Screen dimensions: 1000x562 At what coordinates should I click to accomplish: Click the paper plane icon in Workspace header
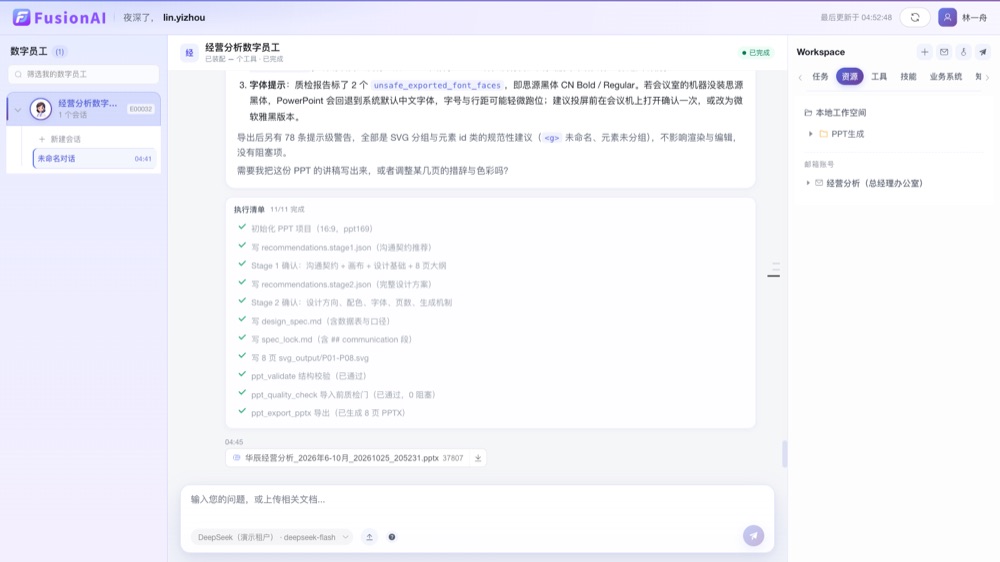pos(983,52)
